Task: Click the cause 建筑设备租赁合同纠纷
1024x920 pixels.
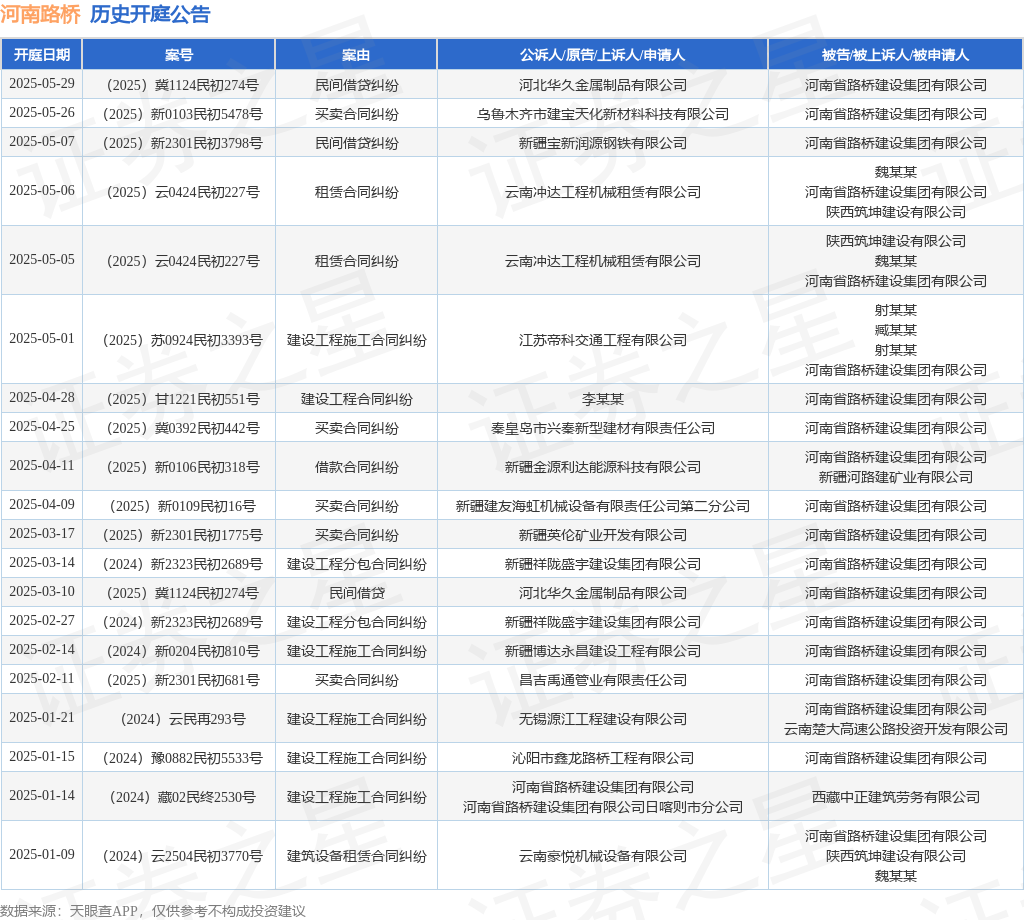Action: click(357, 856)
